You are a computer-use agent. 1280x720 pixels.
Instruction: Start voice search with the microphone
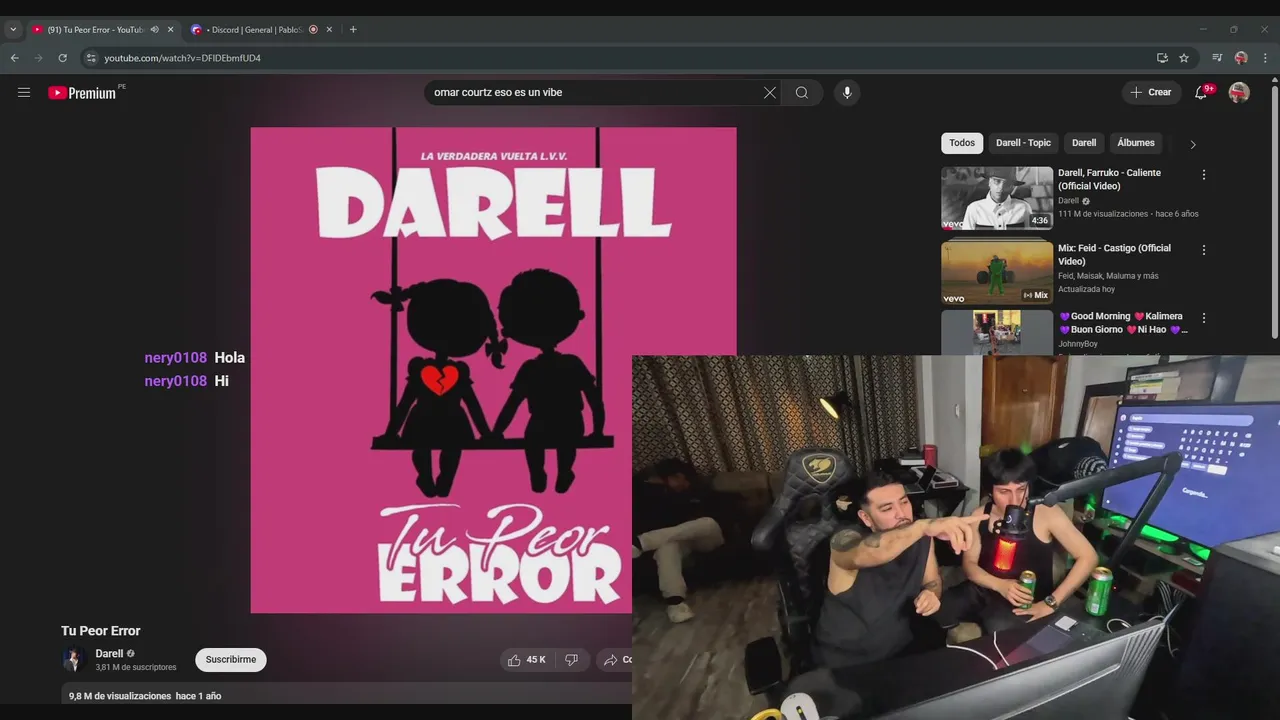pos(847,93)
